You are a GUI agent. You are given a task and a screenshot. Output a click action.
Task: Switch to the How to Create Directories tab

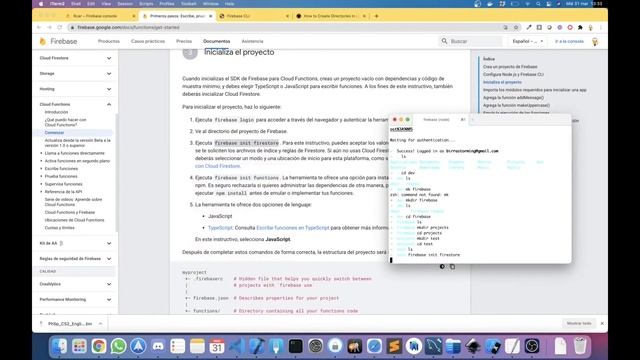(x=331, y=16)
